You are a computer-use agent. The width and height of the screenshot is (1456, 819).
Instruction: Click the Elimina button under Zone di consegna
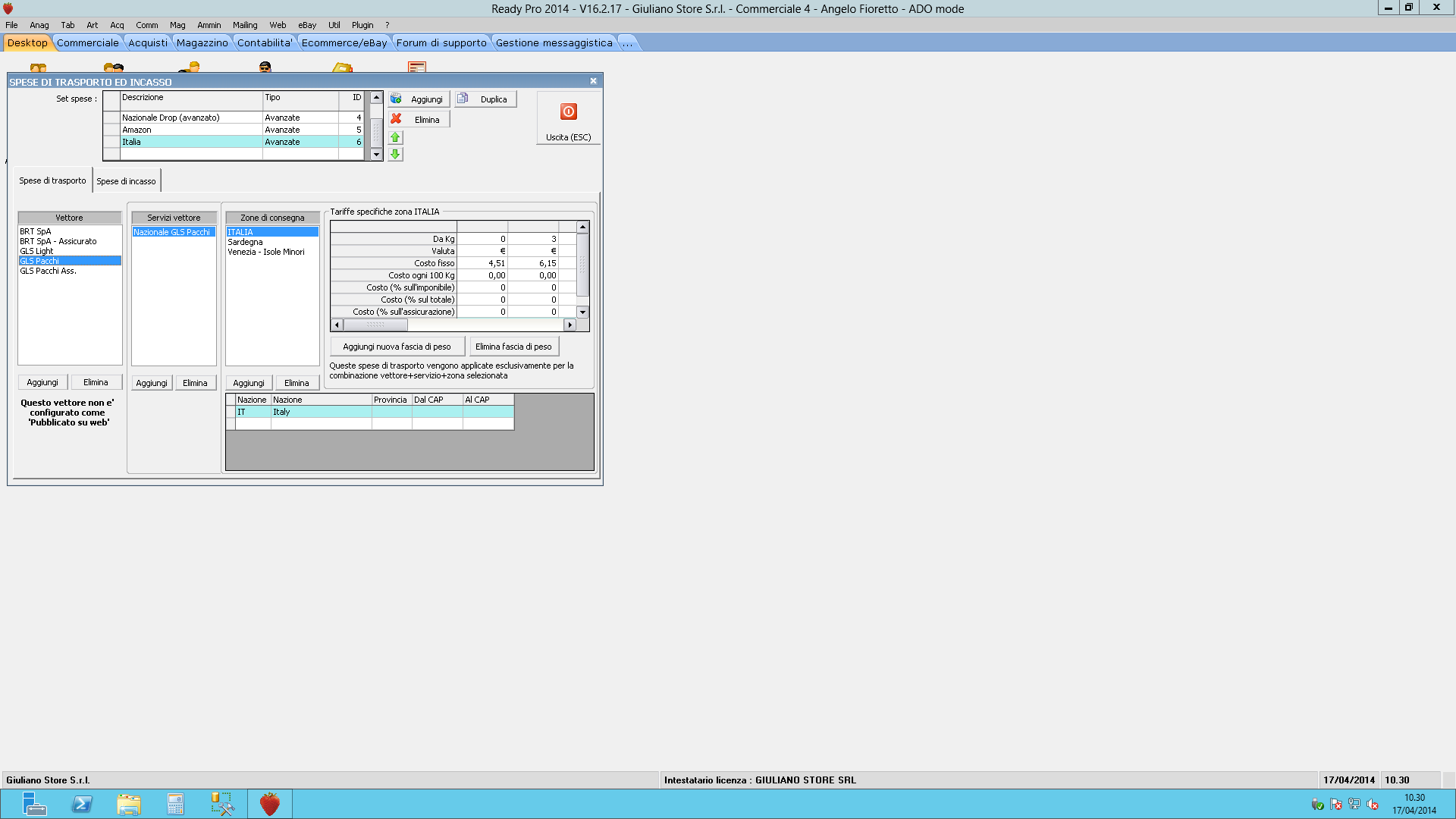tap(297, 383)
